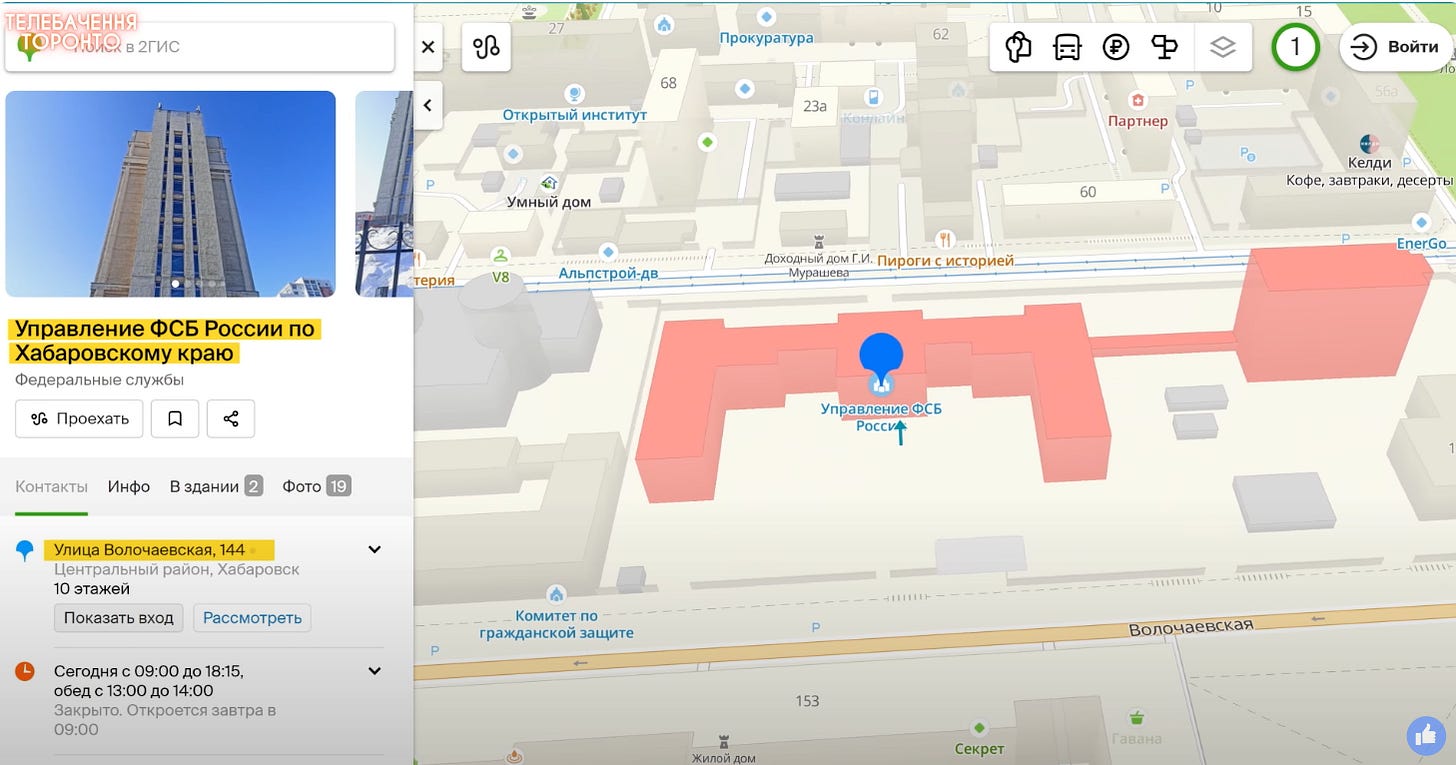Click the Войти login button
1456x765 pixels.
(x=1397, y=47)
